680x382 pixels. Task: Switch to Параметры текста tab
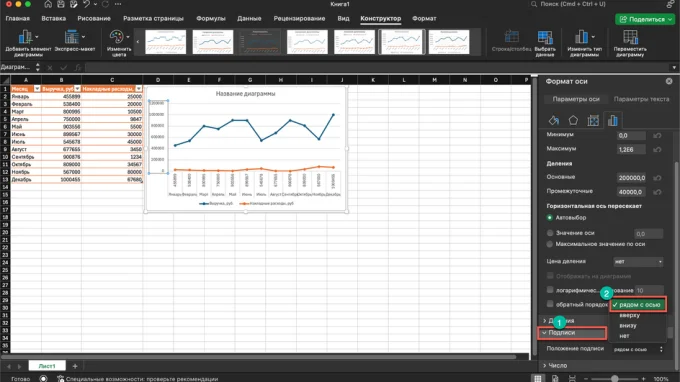[641, 99]
